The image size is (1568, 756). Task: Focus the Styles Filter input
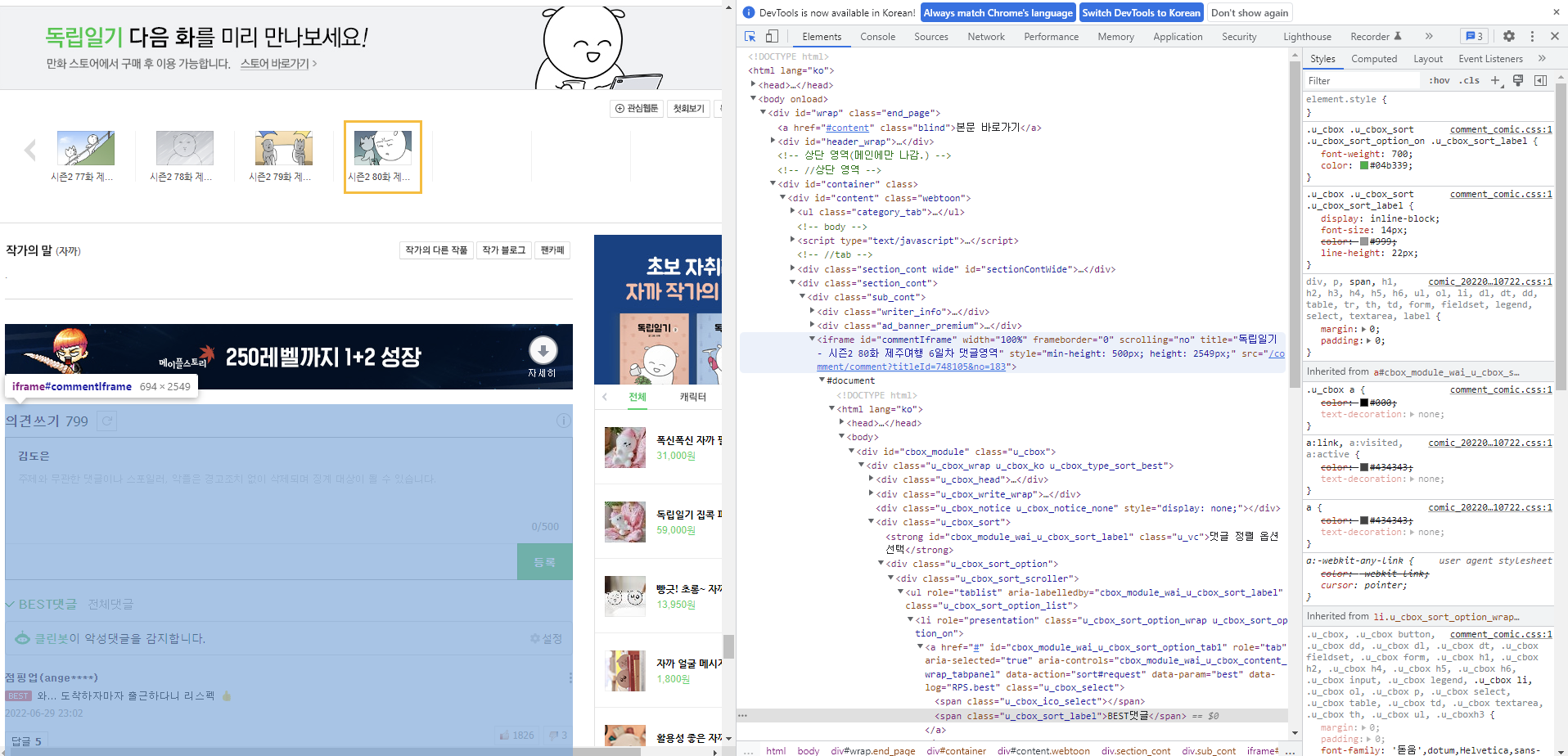click(1362, 80)
